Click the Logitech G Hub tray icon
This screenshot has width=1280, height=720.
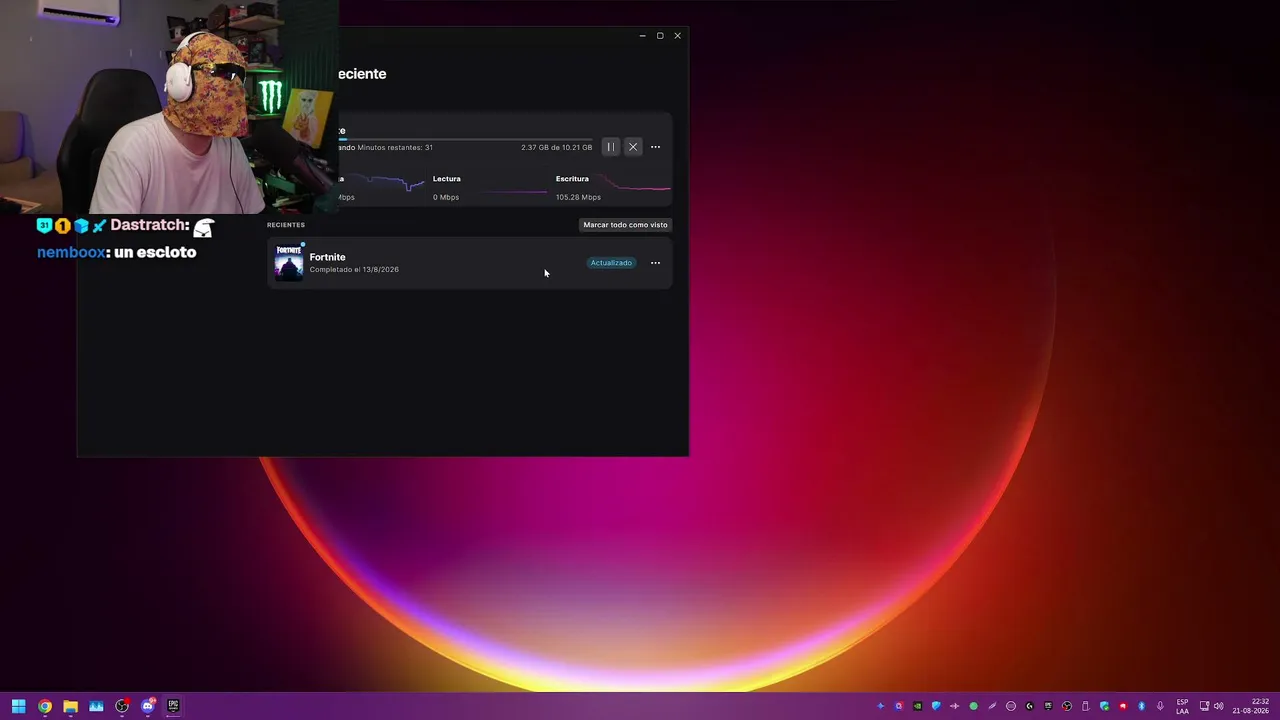(1029, 706)
